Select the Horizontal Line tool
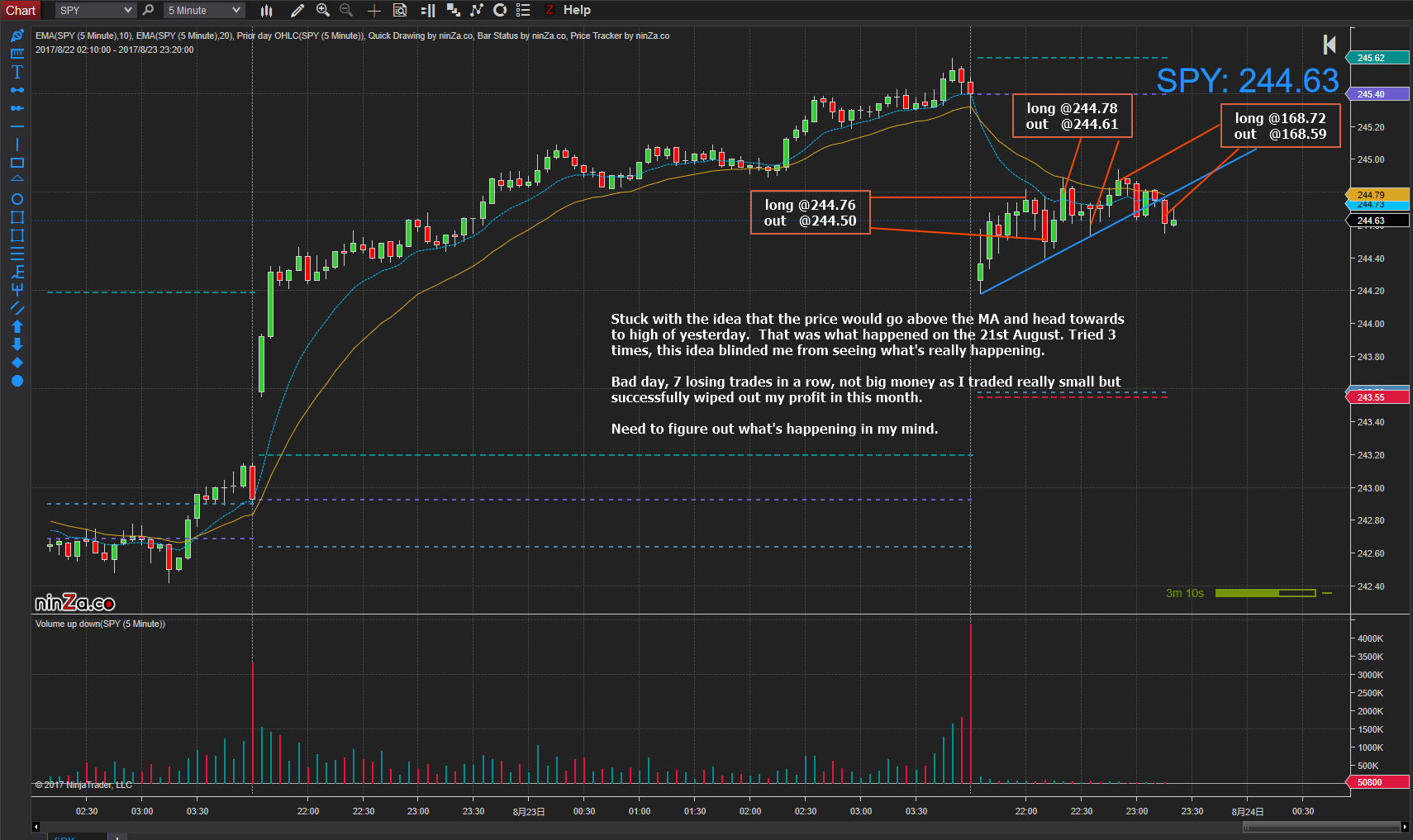The image size is (1413, 840). click(17, 126)
